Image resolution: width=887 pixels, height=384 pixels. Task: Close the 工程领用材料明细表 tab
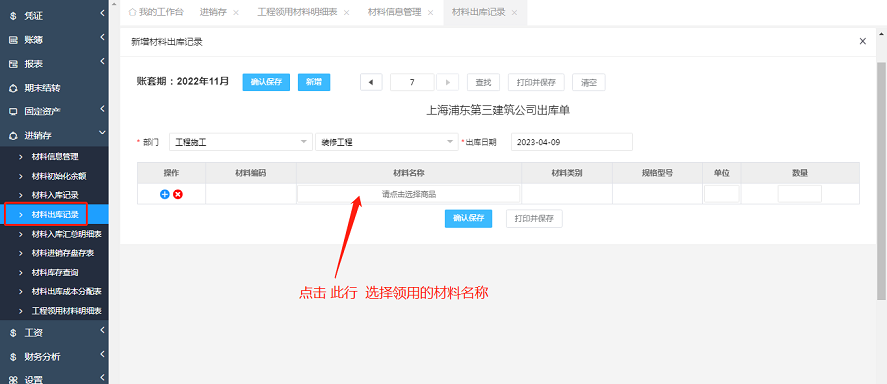pos(346,12)
